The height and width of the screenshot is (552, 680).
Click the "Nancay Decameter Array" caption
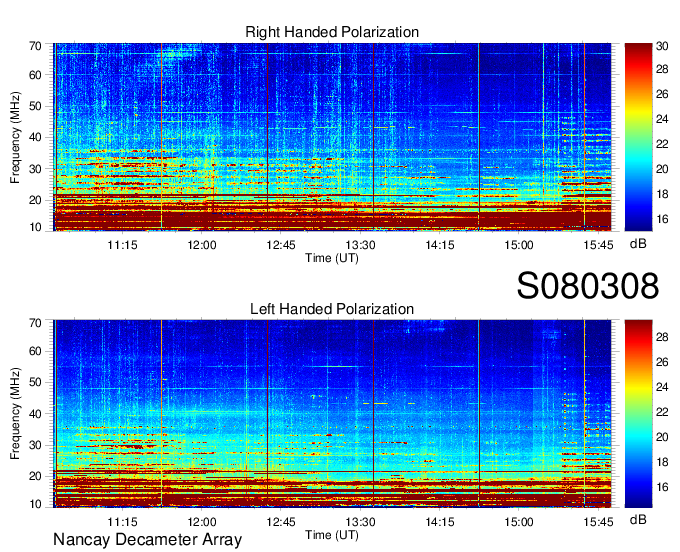tap(147, 539)
